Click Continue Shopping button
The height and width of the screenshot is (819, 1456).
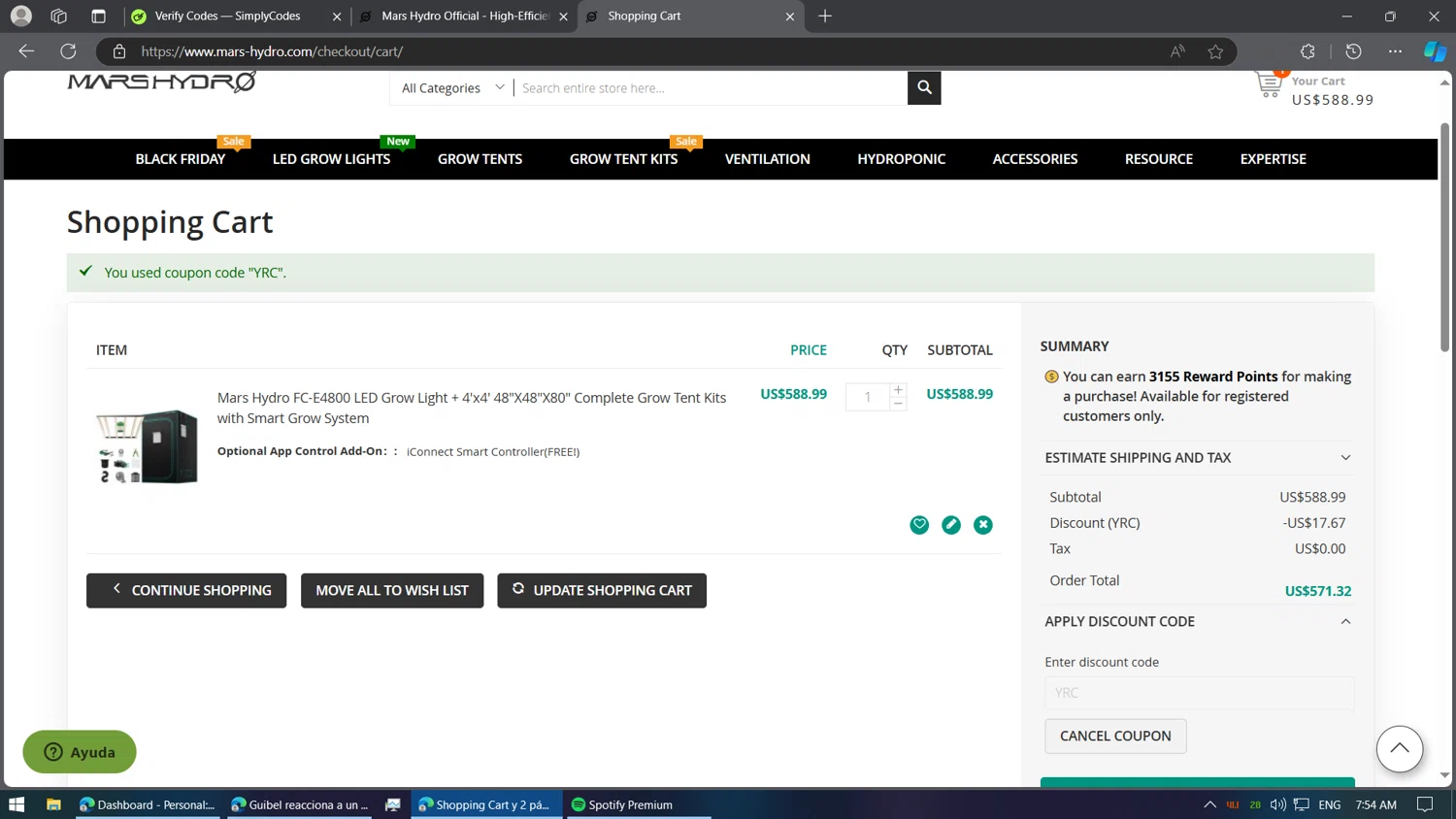tap(186, 590)
